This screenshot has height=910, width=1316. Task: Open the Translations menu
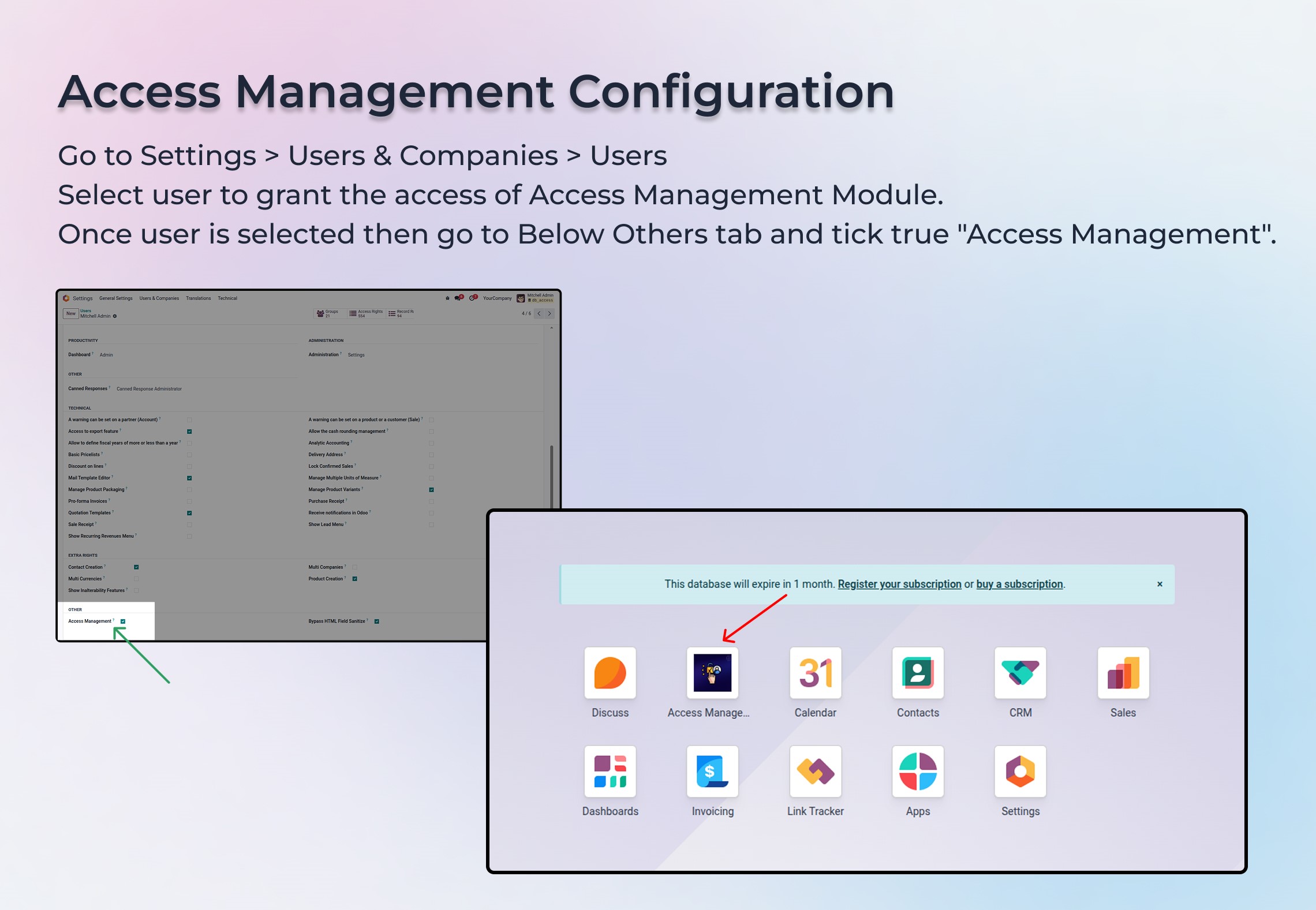click(198, 298)
